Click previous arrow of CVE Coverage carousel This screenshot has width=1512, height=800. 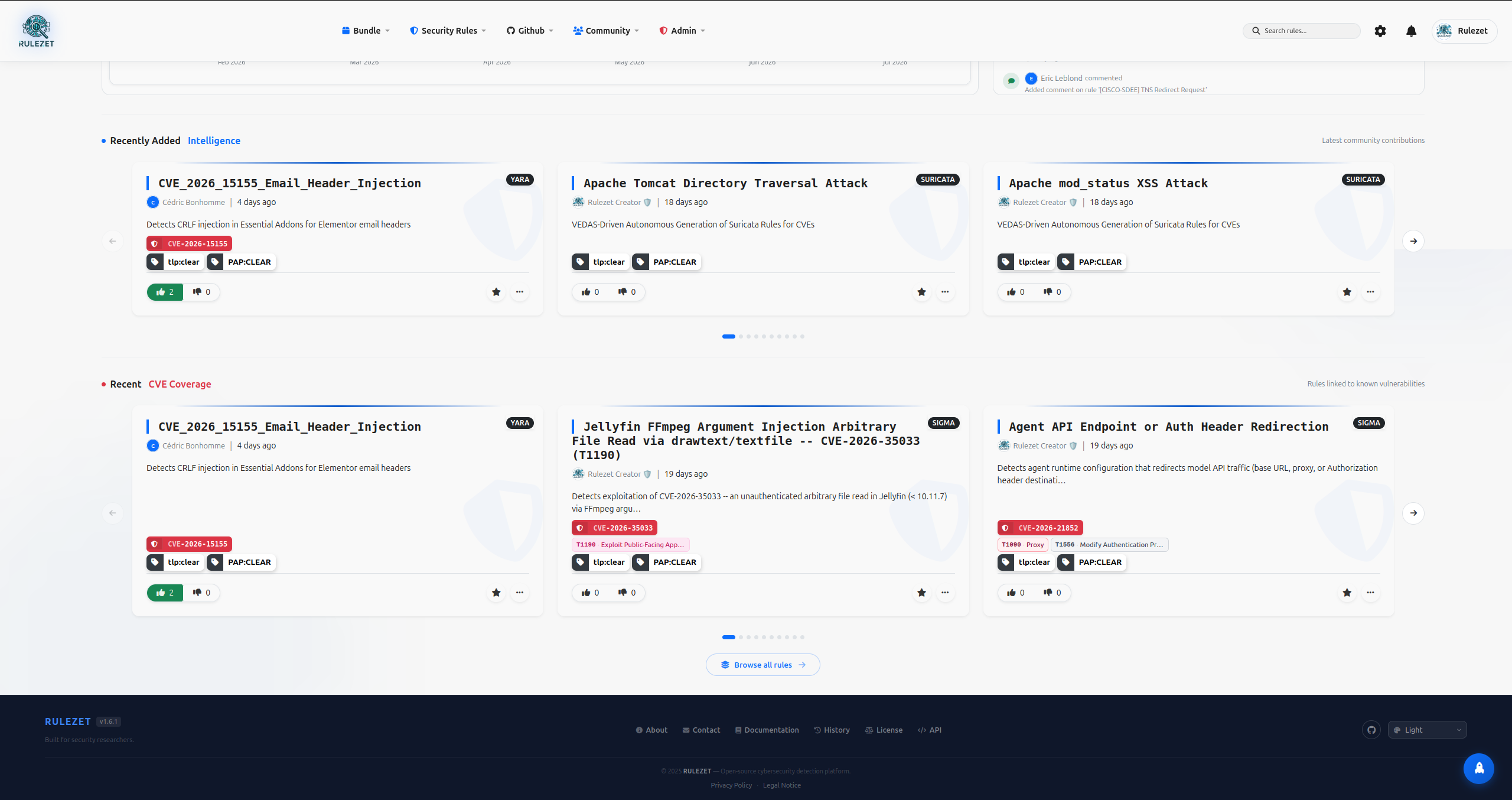[x=112, y=513]
